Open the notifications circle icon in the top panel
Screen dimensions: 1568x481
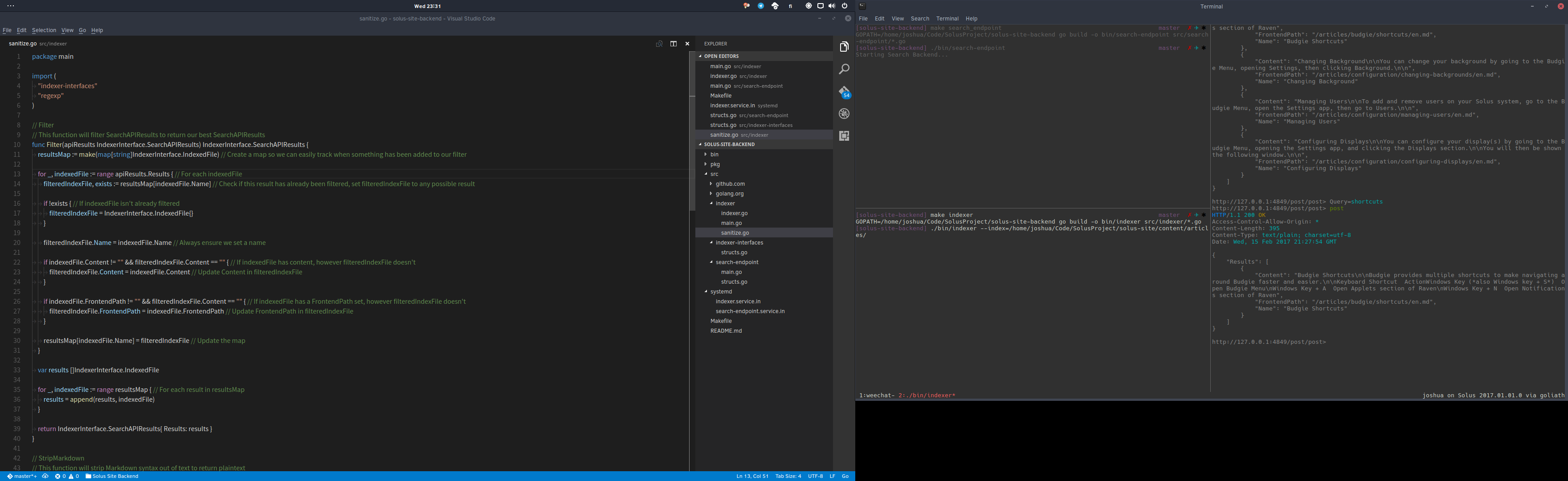[x=808, y=6]
